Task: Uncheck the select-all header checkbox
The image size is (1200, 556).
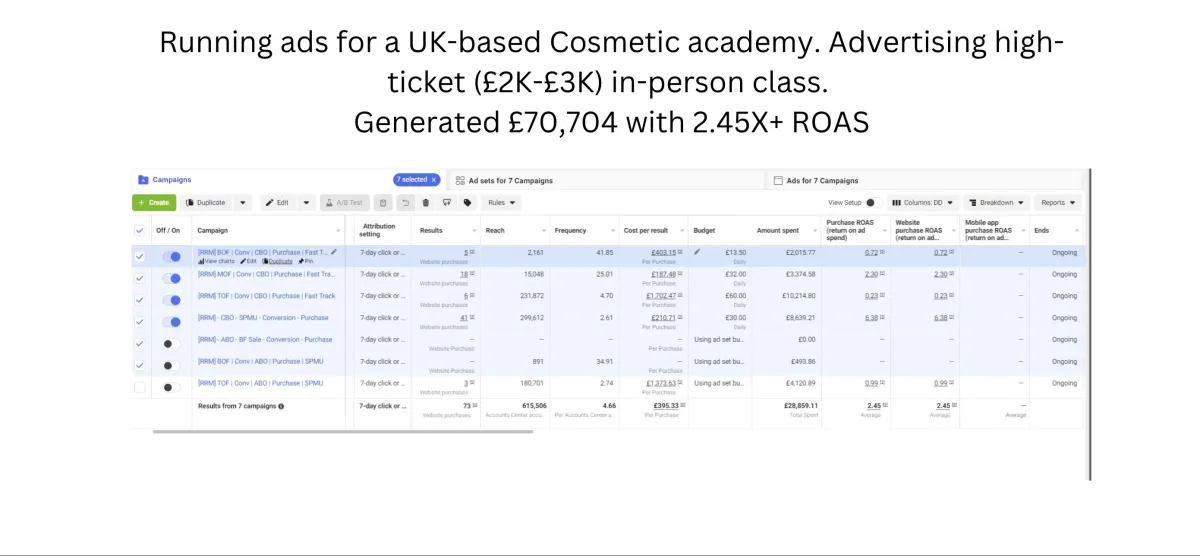Action: (140, 230)
